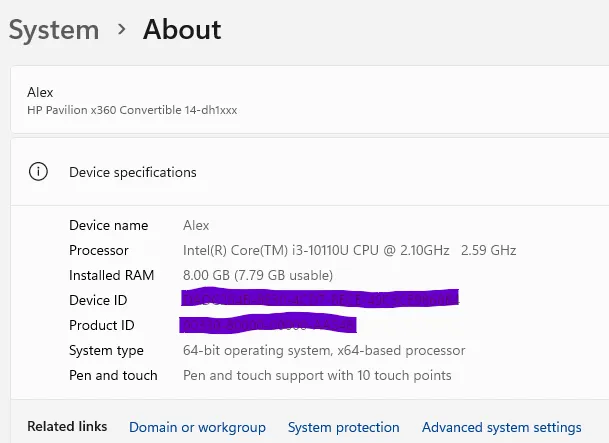Click the Alex PC name in top card
The width and height of the screenshot is (609, 443).
coord(40,92)
